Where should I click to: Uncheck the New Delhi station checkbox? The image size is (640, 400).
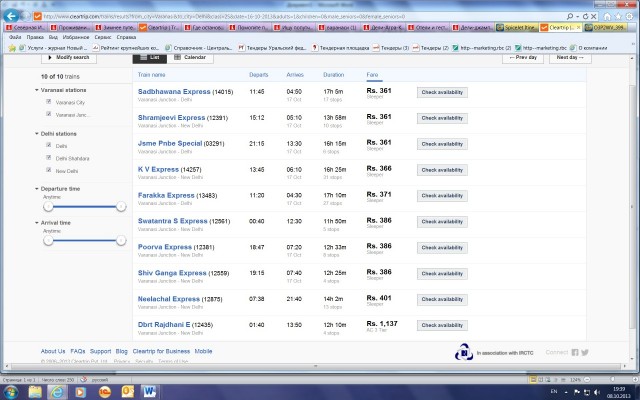[47, 170]
